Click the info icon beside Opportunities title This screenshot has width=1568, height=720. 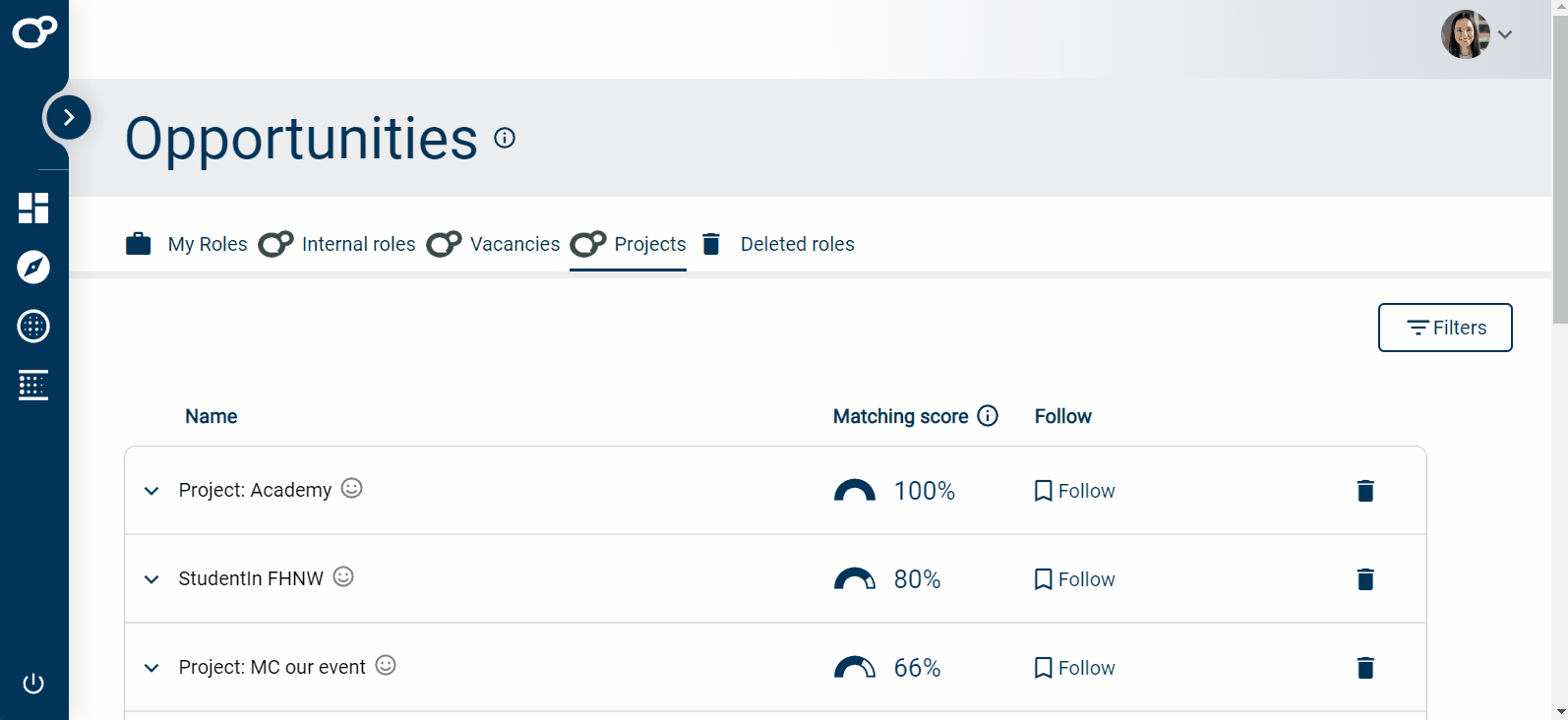505,138
